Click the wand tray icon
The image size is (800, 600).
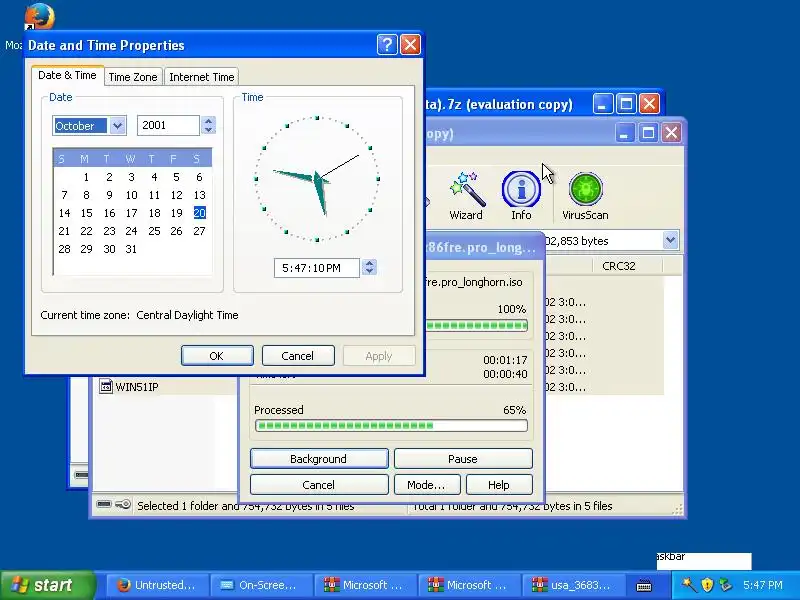(x=689, y=585)
